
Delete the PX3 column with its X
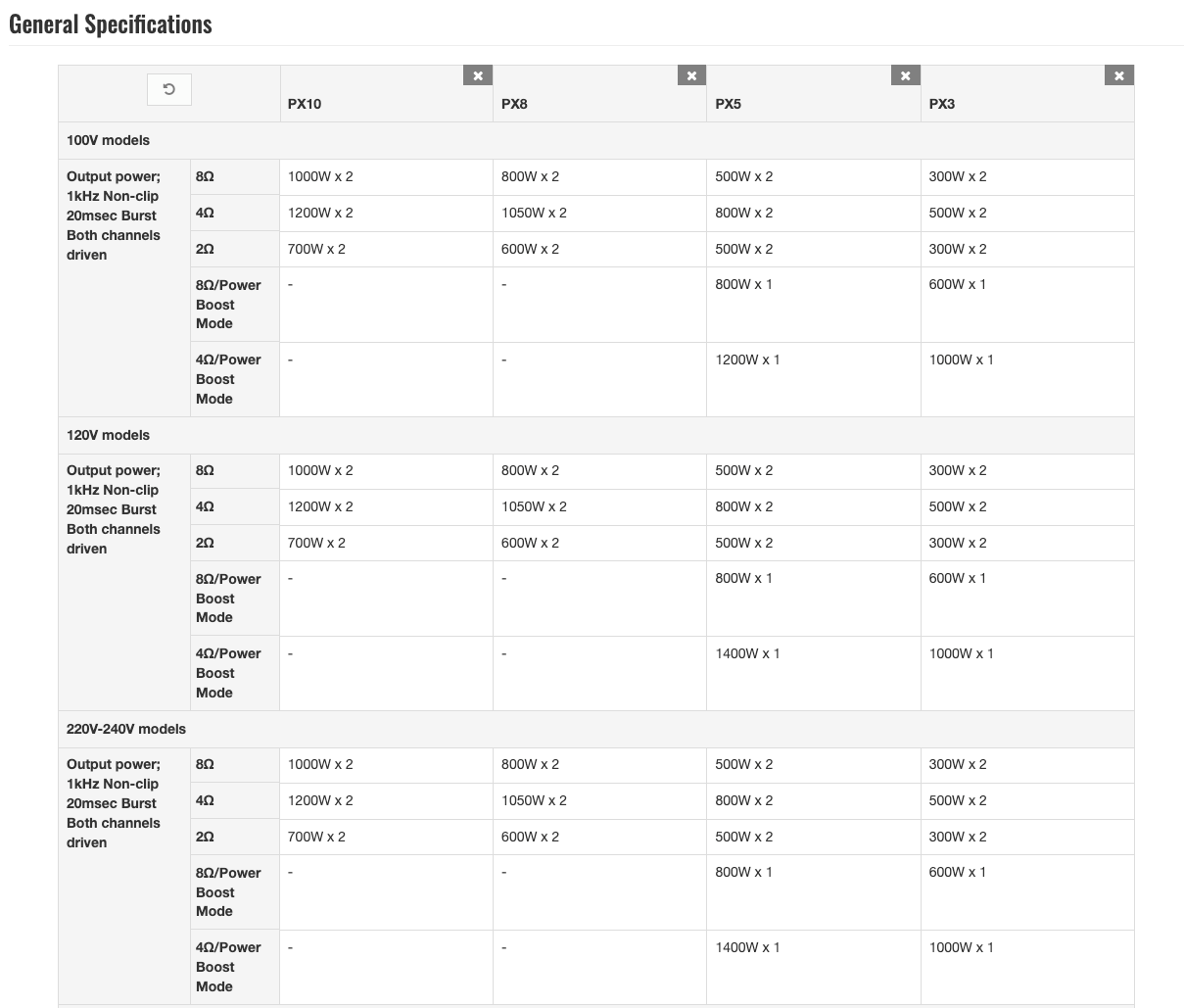1118,75
